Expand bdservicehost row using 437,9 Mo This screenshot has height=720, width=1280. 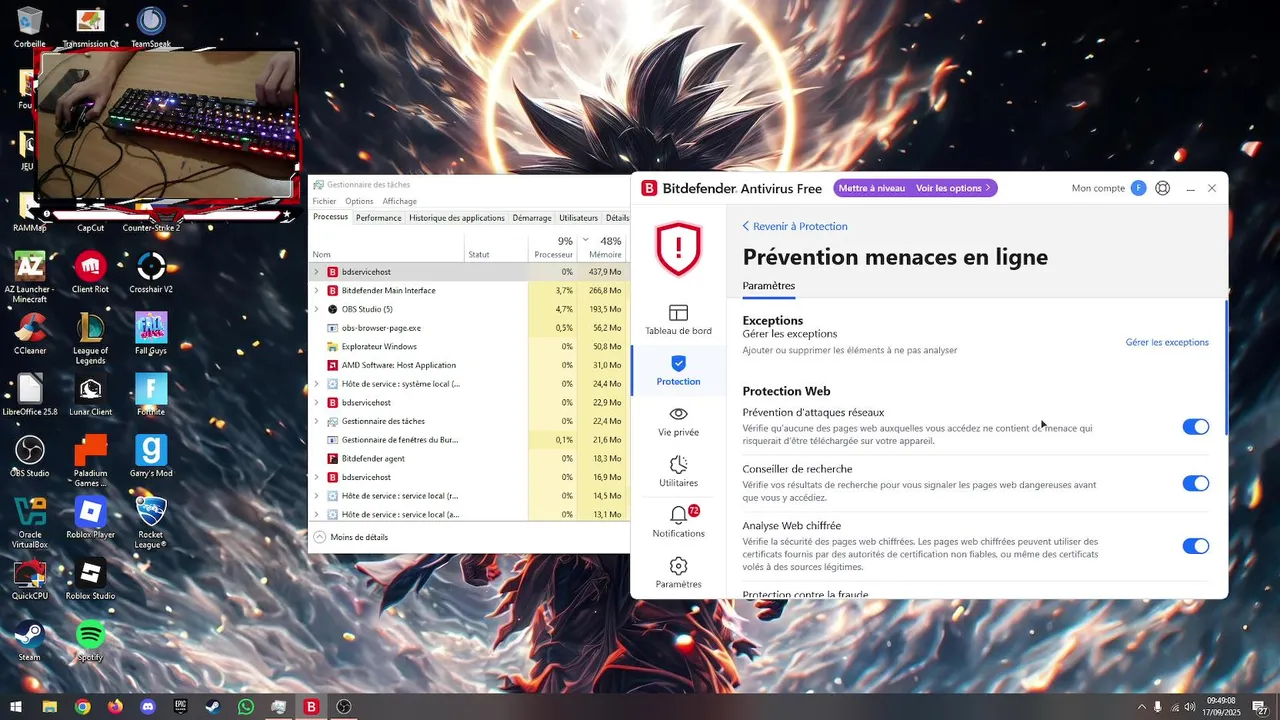(317, 272)
